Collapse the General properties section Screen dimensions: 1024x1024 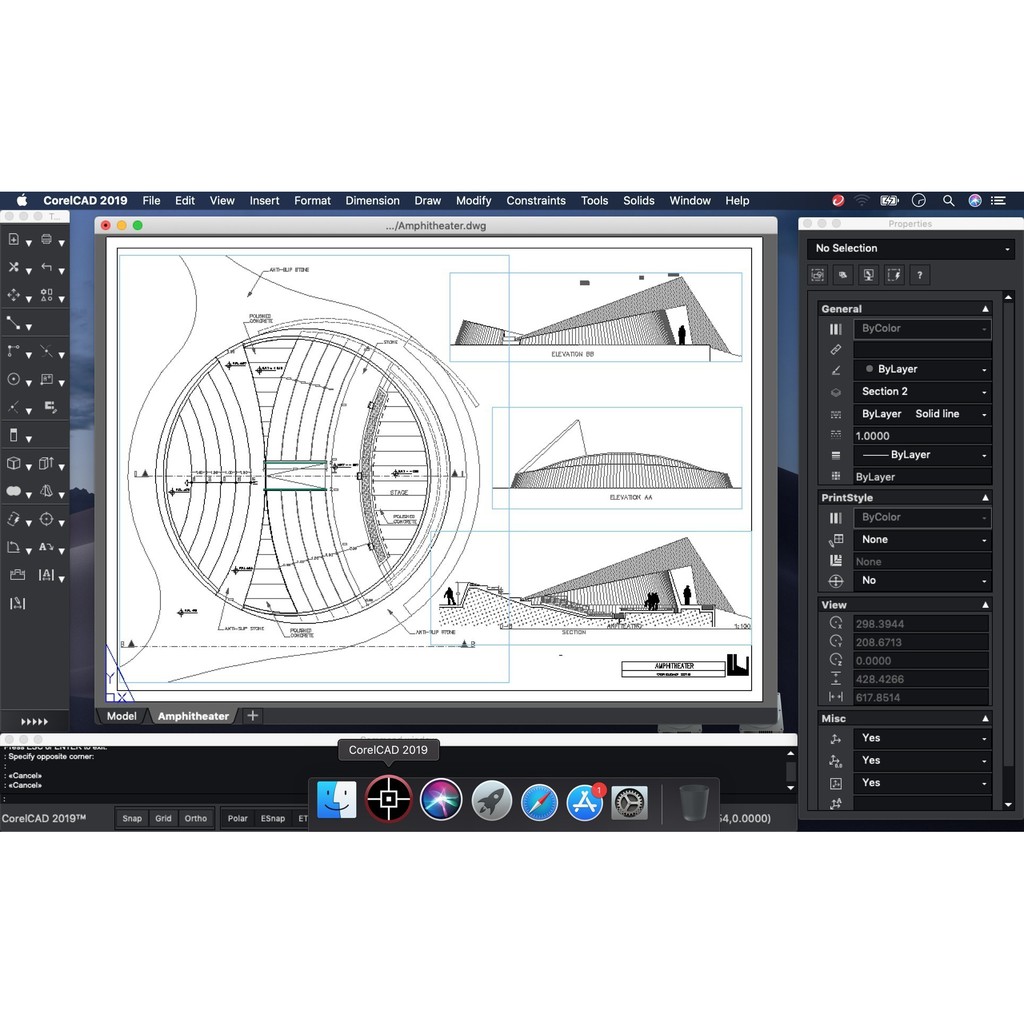tap(985, 309)
